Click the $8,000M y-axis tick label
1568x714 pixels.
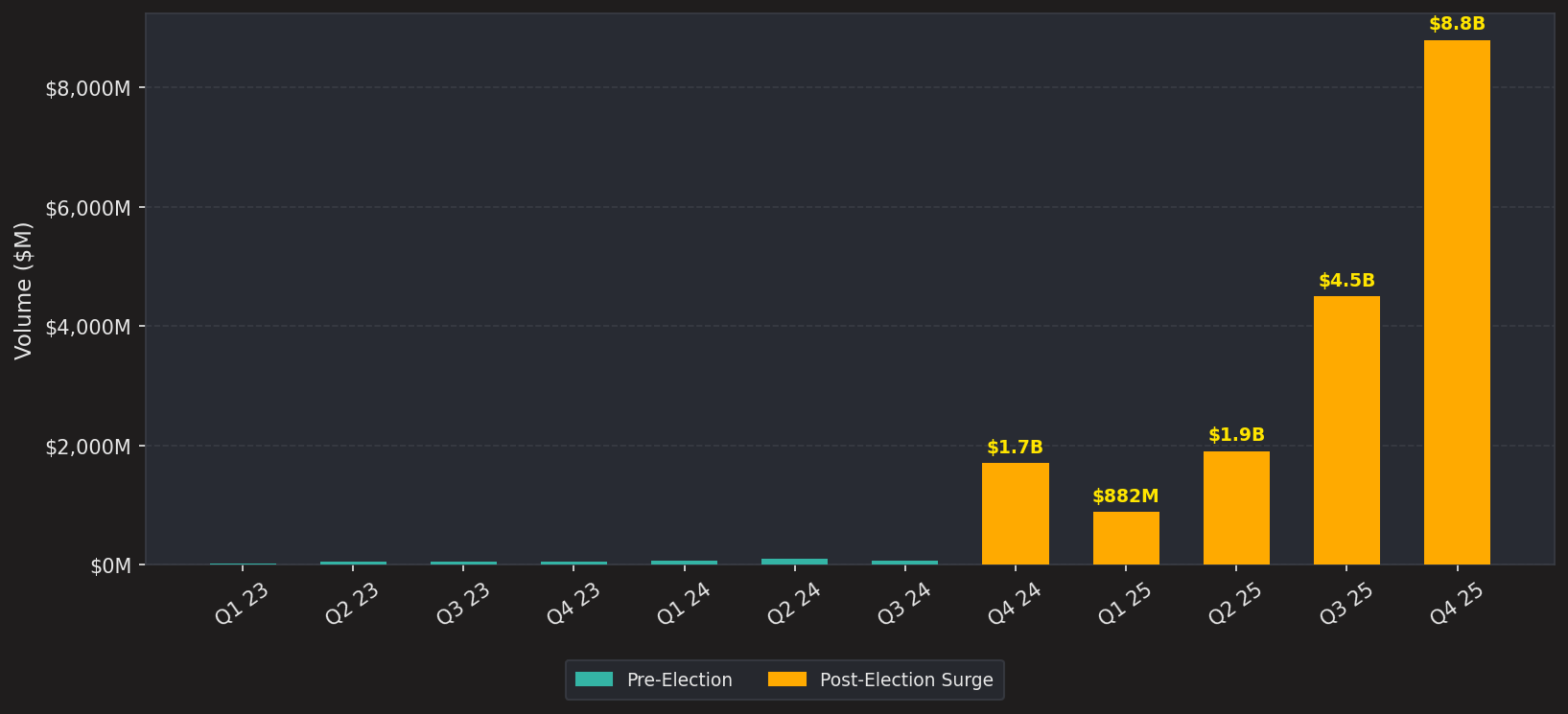tap(88, 88)
